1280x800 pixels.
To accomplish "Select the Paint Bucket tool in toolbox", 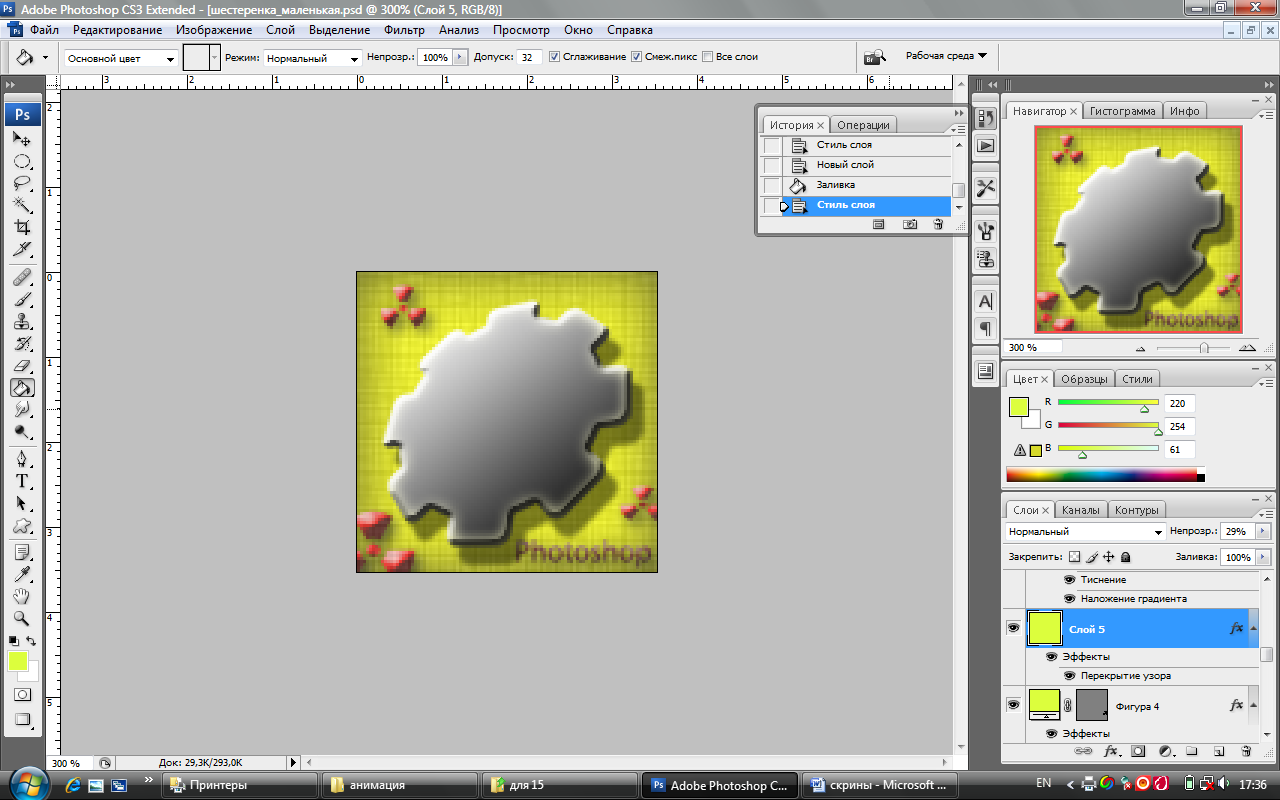I will pos(22,388).
